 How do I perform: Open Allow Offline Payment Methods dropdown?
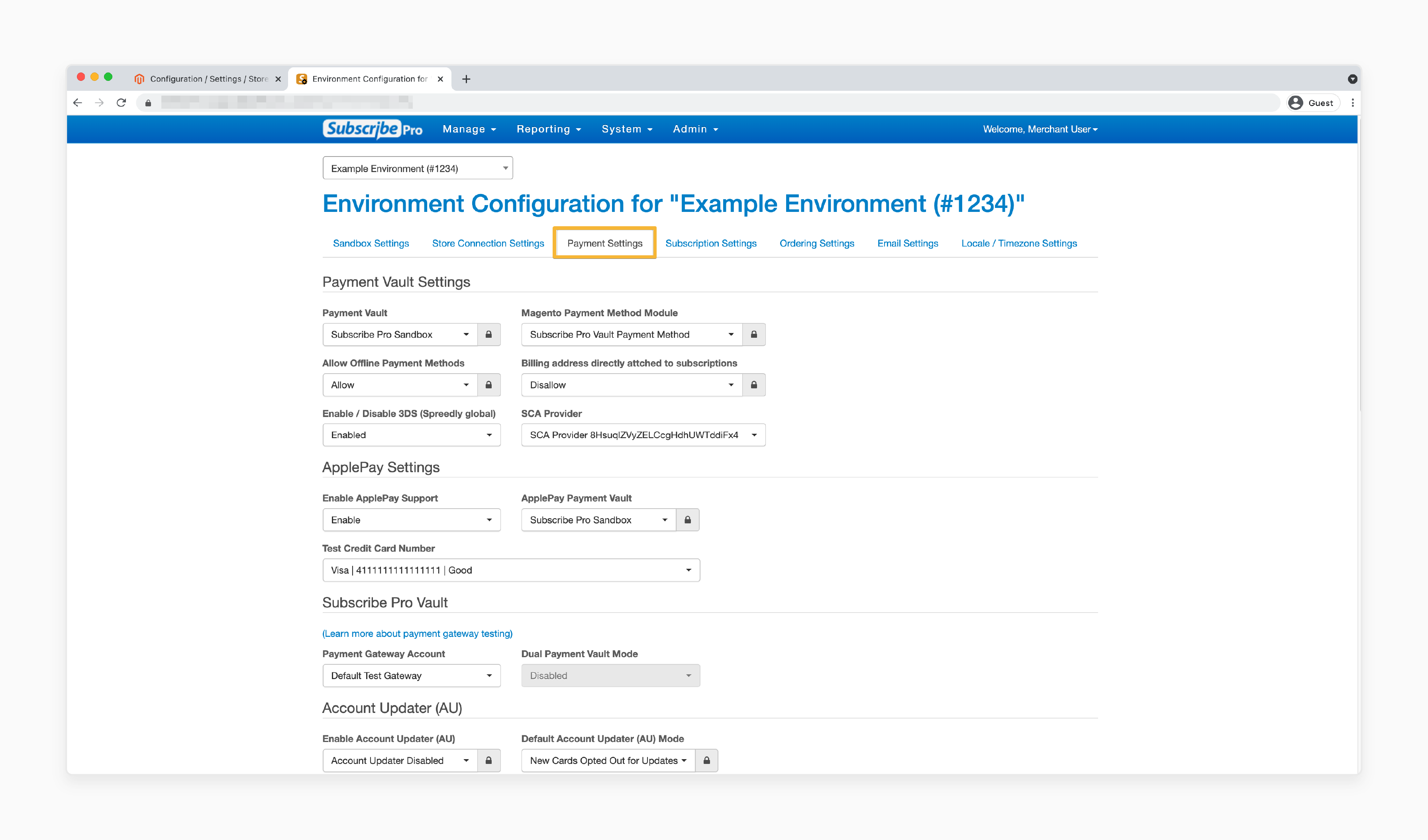400,385
